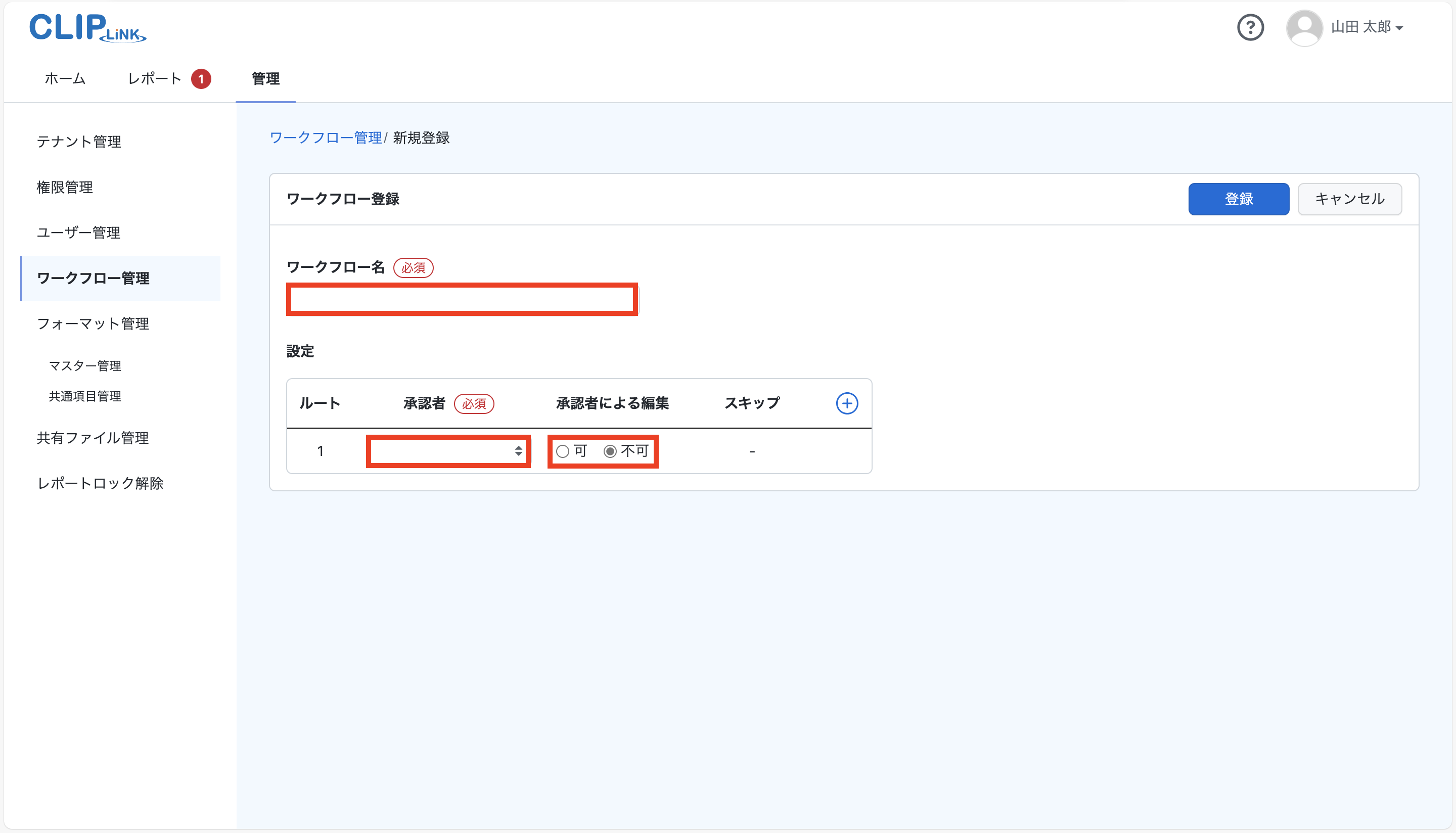The image size is (1456, 833).
Task: Open the help icon in the top bar
Action: point(1251,27)
